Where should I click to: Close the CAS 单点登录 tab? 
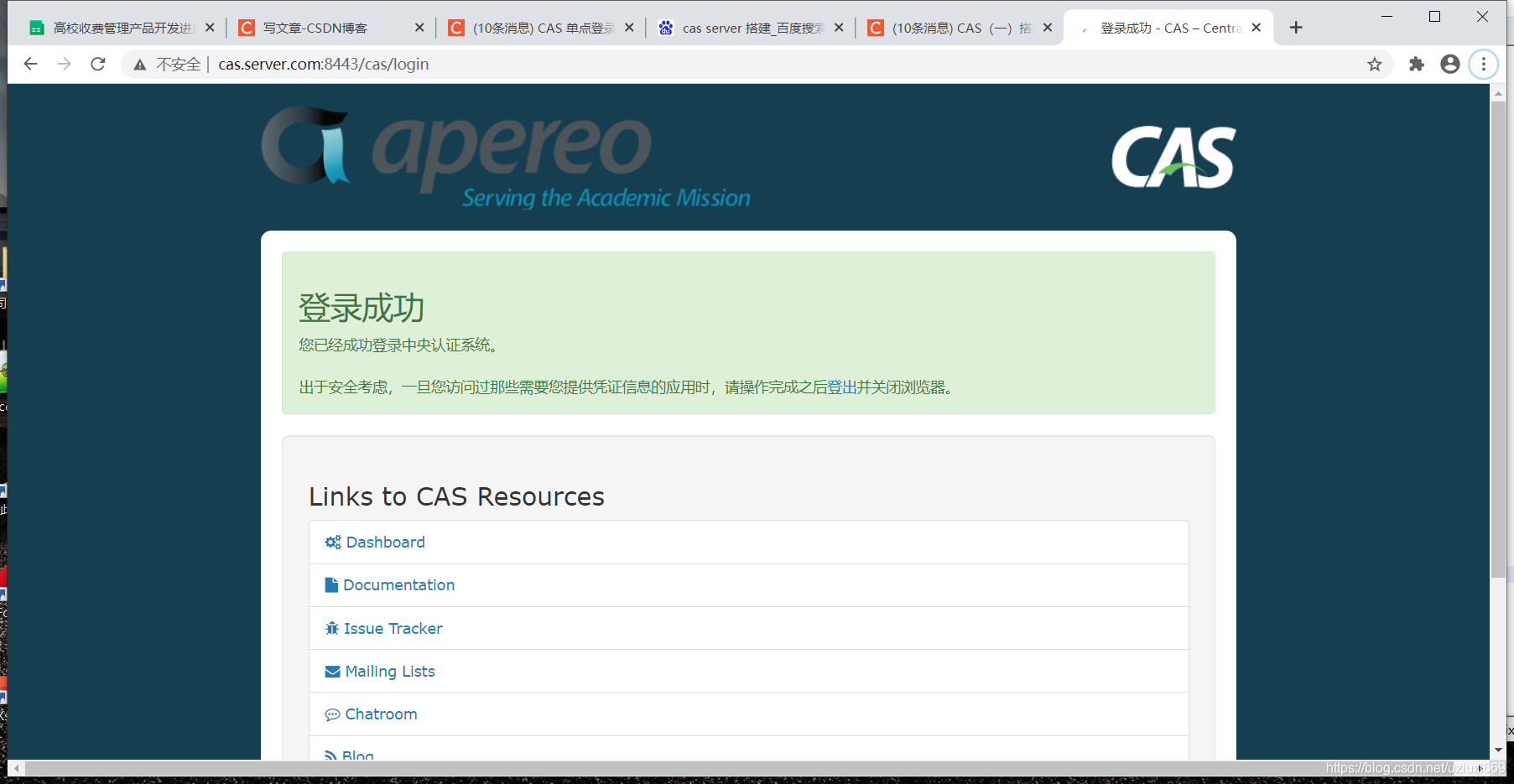[629, 28]
